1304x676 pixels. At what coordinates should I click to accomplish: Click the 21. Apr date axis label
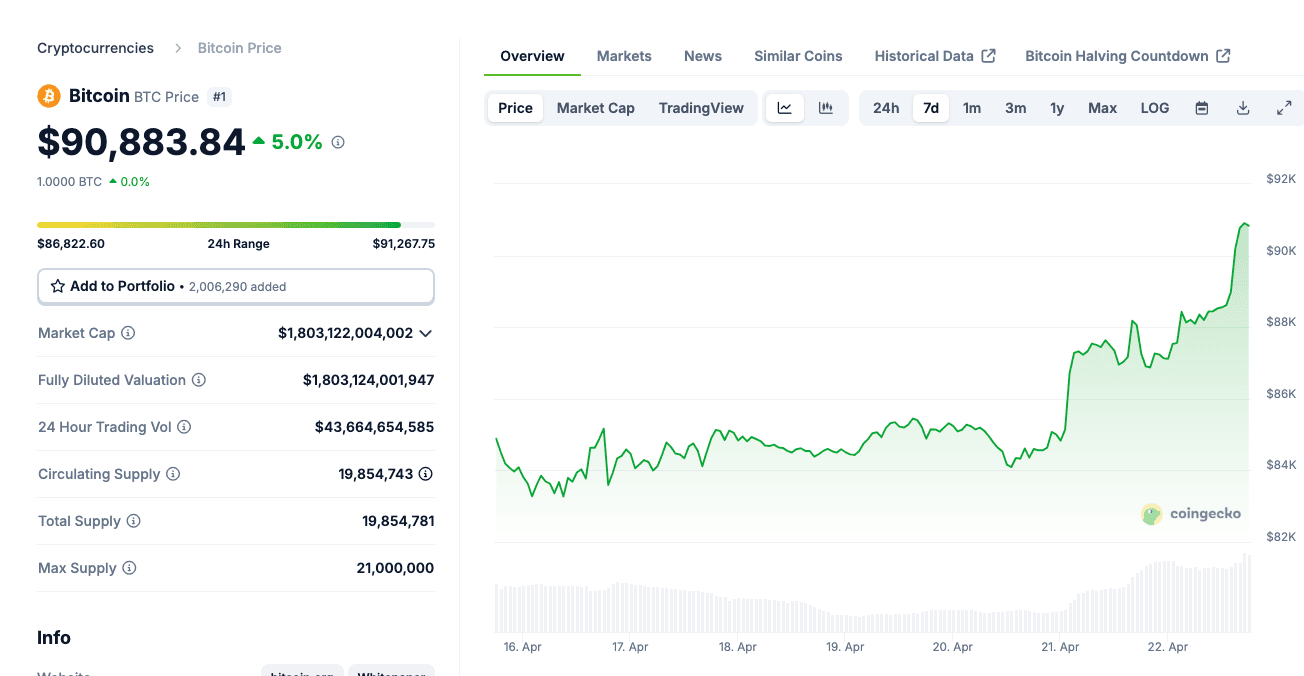click(x=1061, y=647)
